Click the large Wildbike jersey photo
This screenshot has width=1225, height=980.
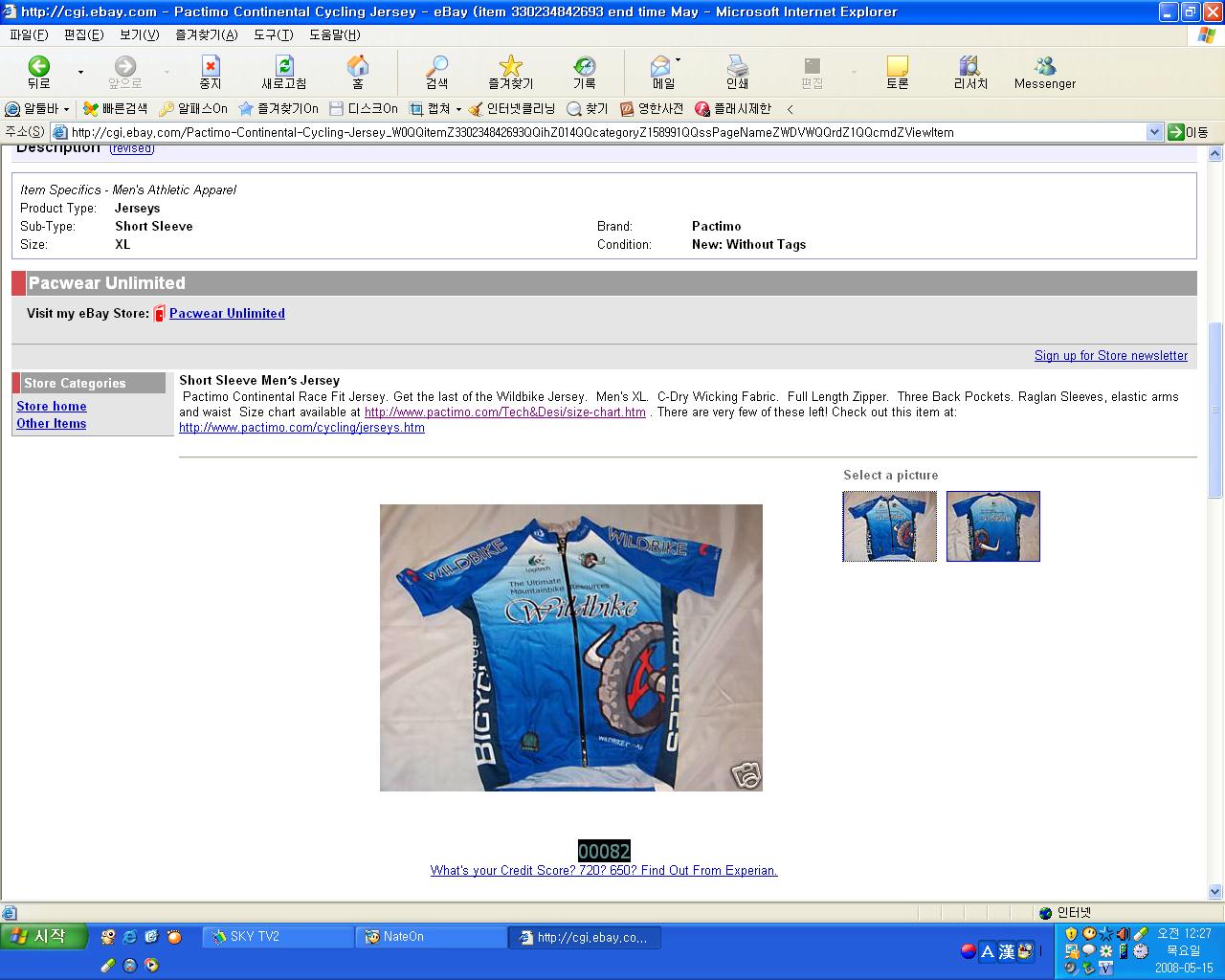[x=571, y=648]
